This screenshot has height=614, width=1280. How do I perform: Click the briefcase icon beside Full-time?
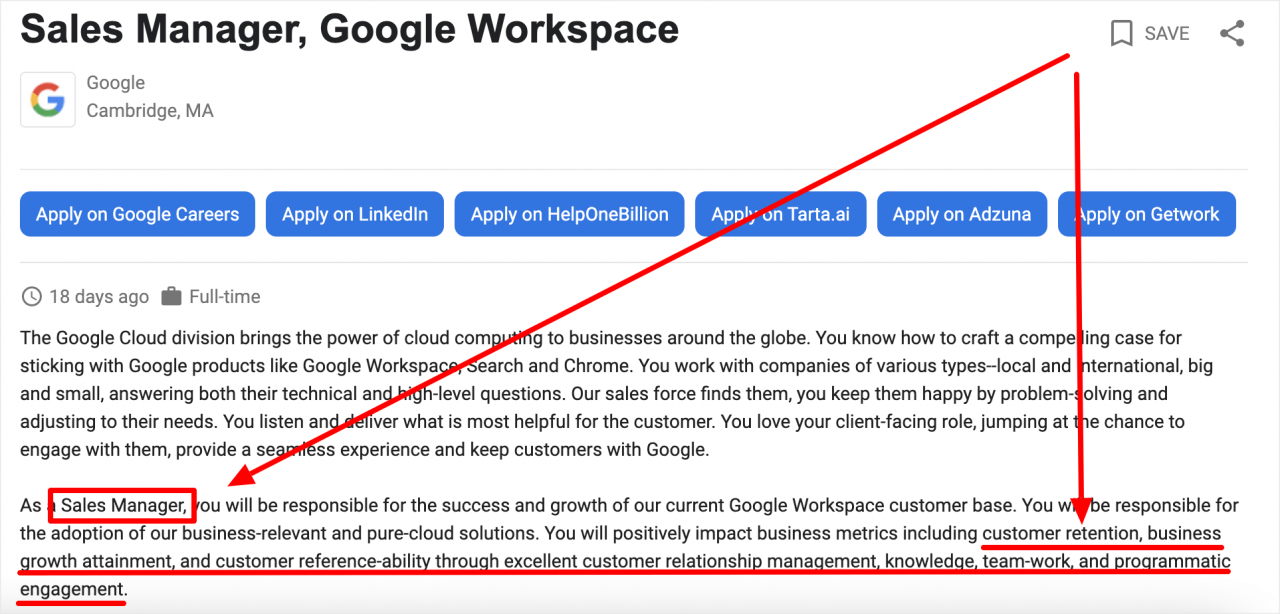171,297
